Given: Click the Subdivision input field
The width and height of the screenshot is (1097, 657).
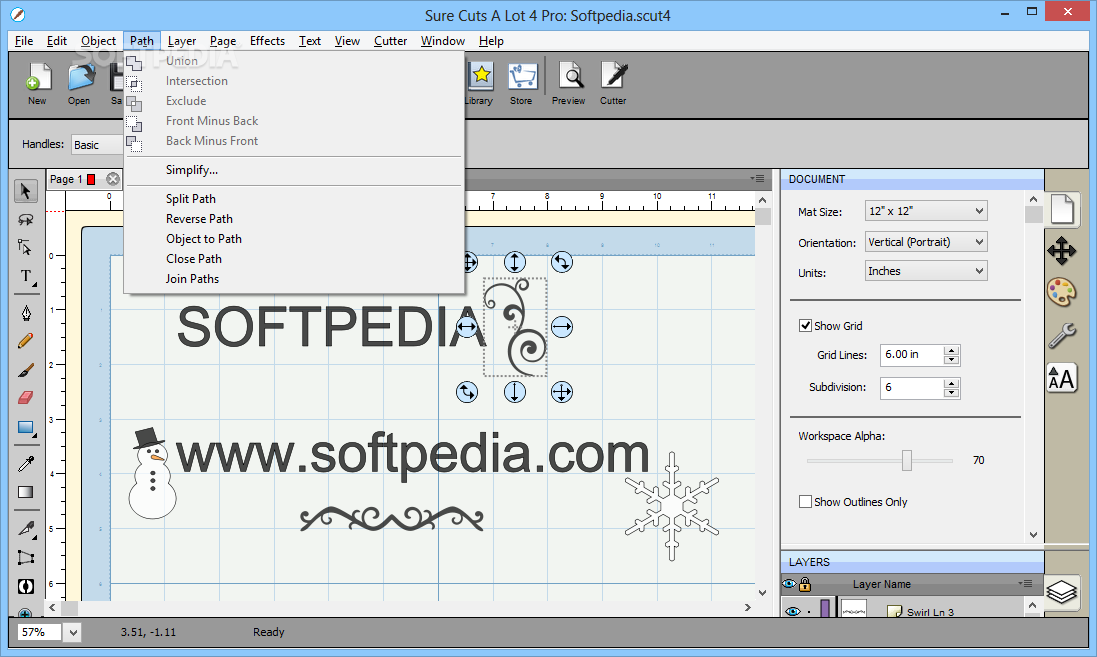Looking at the screenshot, I should (912, 387).
